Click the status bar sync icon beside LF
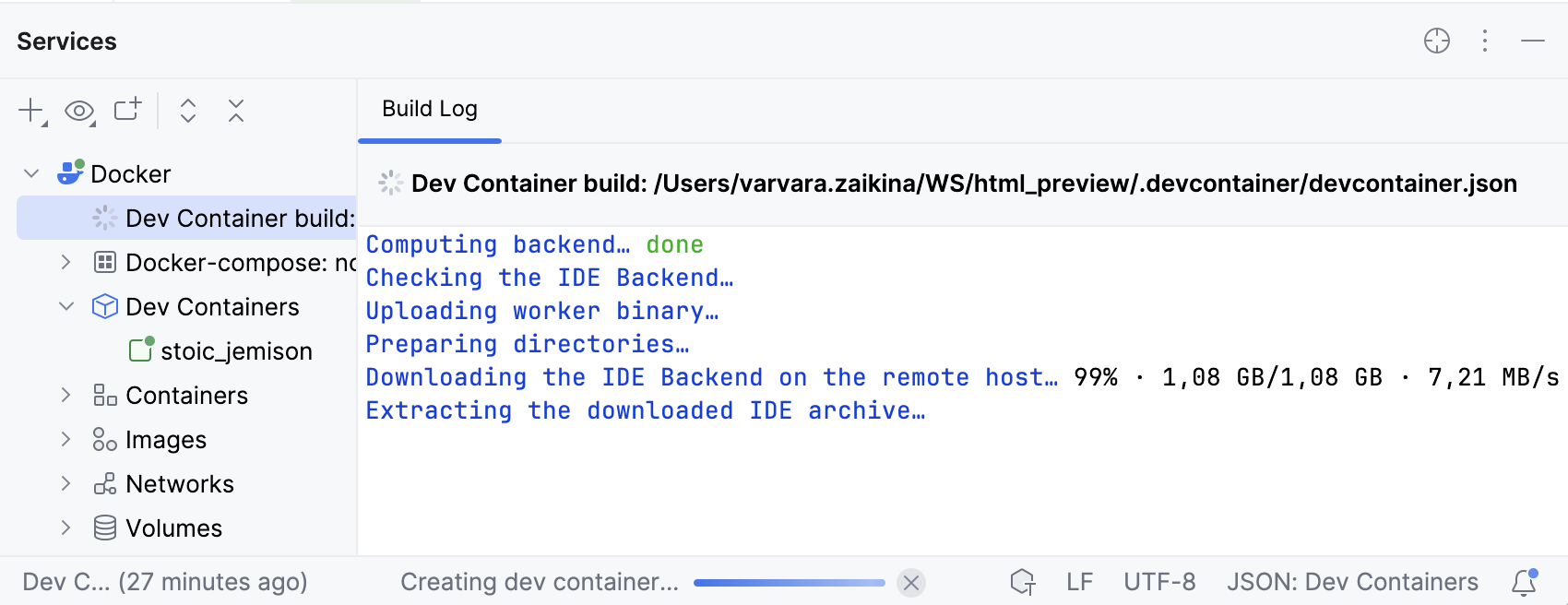This screenshot has height=605, width=1568. pyautogui.click(x=1022, y=582)
